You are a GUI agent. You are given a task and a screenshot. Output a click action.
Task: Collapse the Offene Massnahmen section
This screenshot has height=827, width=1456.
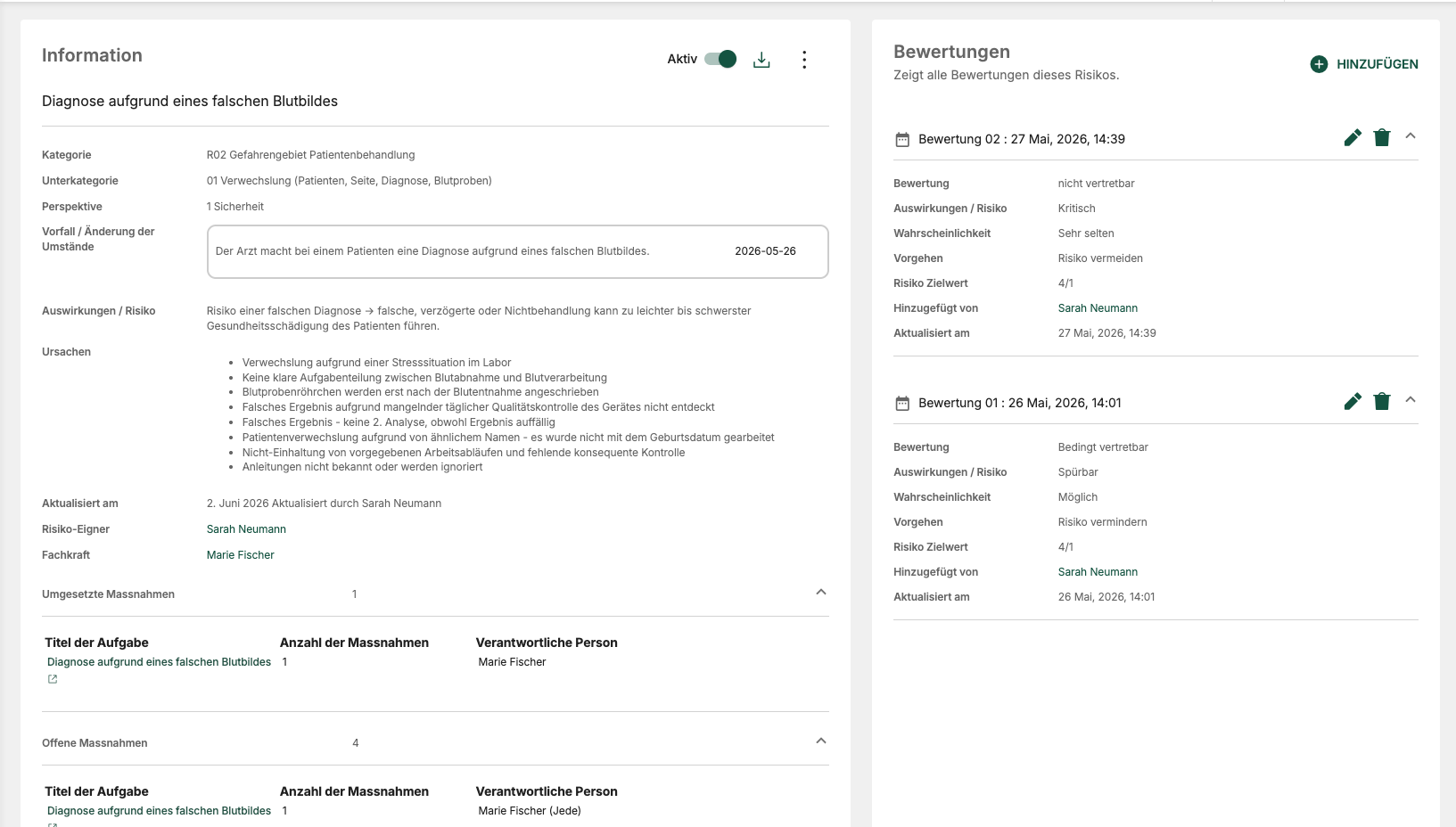click(821, 741)
